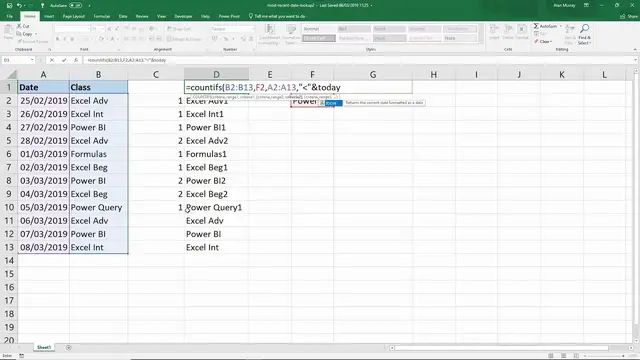640x360 pixels.
Task: Open the Page Layout tab
Action: [x=73, y=16]
